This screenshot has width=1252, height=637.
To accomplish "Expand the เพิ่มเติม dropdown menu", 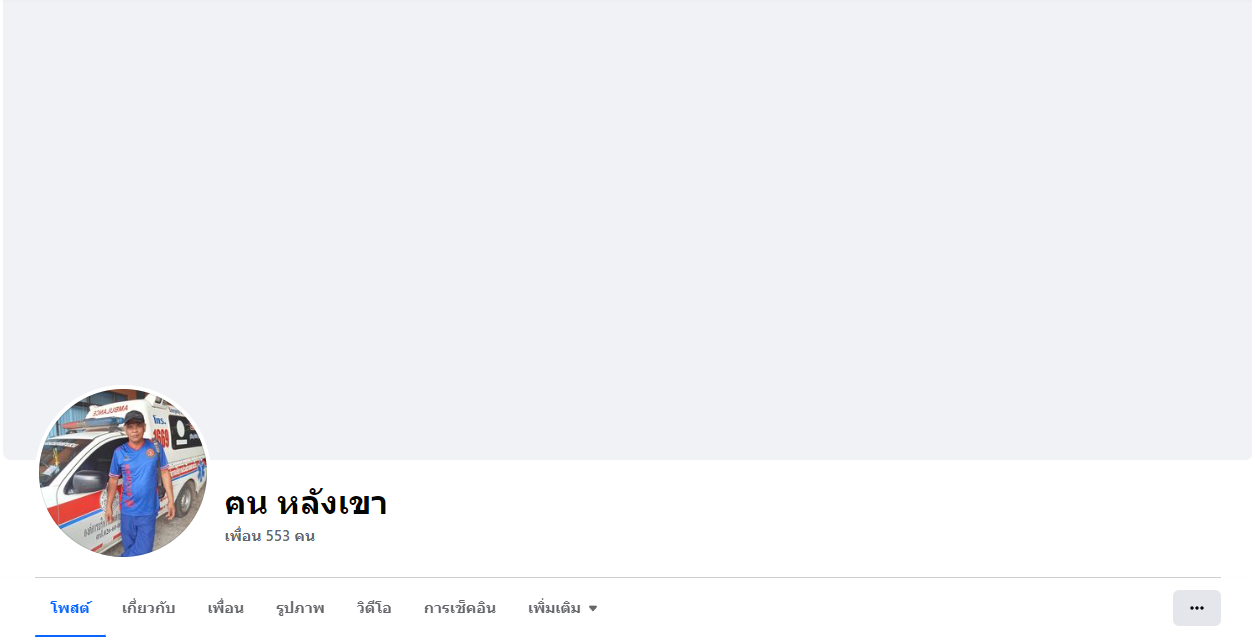I will click(x=563, y=608).
